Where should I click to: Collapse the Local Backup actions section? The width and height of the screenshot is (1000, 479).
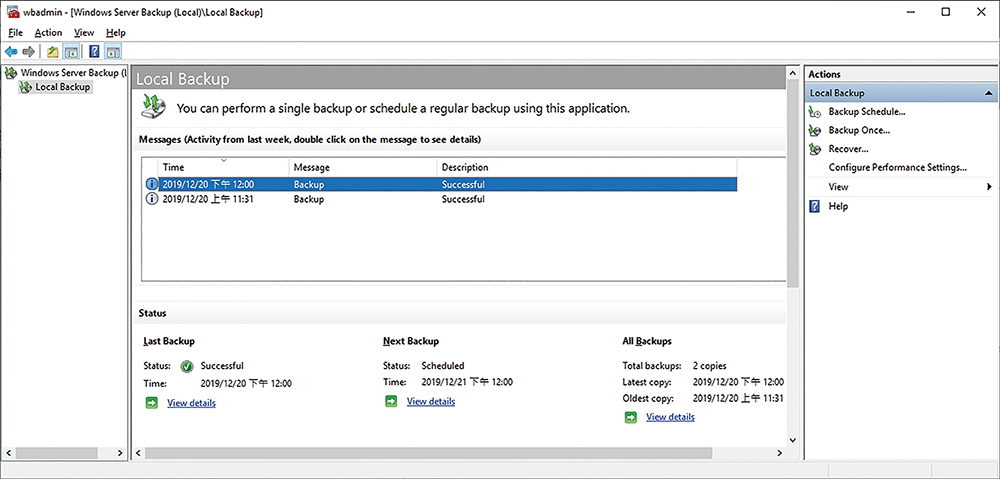(988, 93)
